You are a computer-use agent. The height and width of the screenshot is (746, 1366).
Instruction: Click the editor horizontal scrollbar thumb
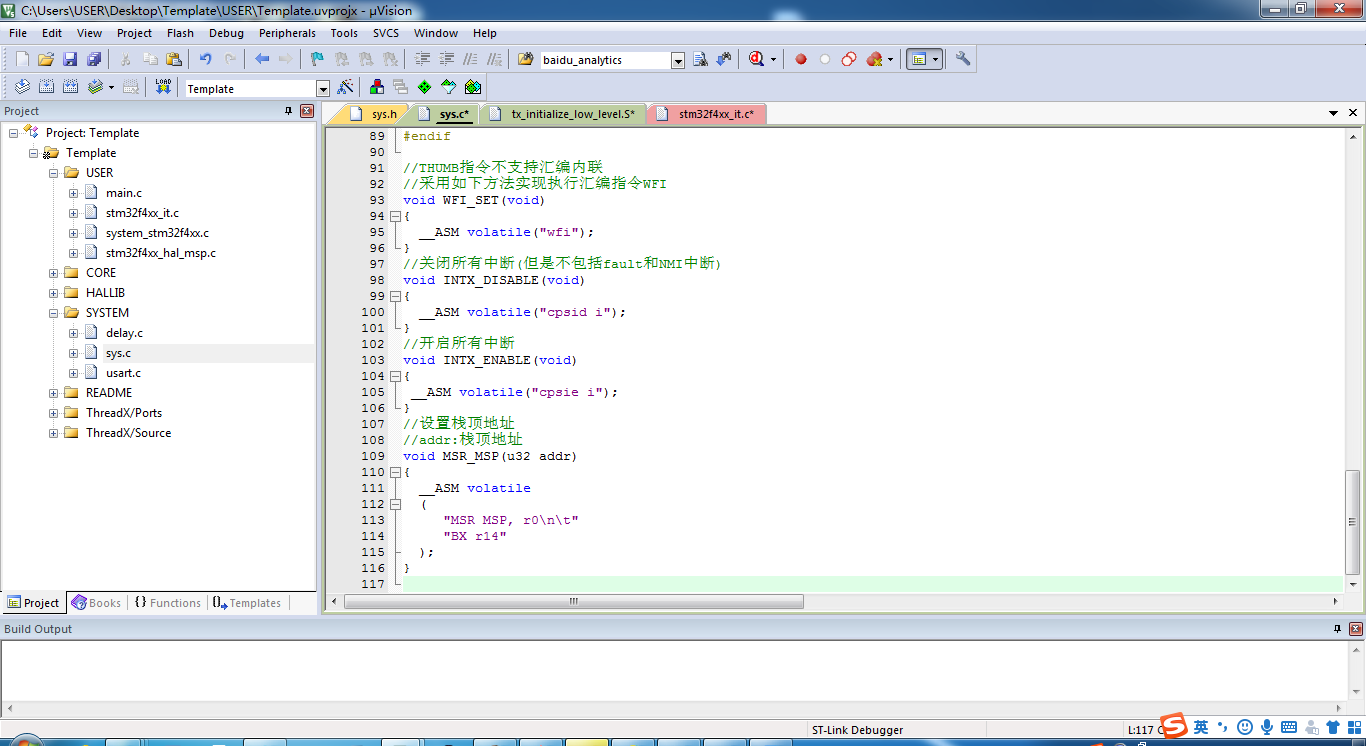[x=574, y=602]
